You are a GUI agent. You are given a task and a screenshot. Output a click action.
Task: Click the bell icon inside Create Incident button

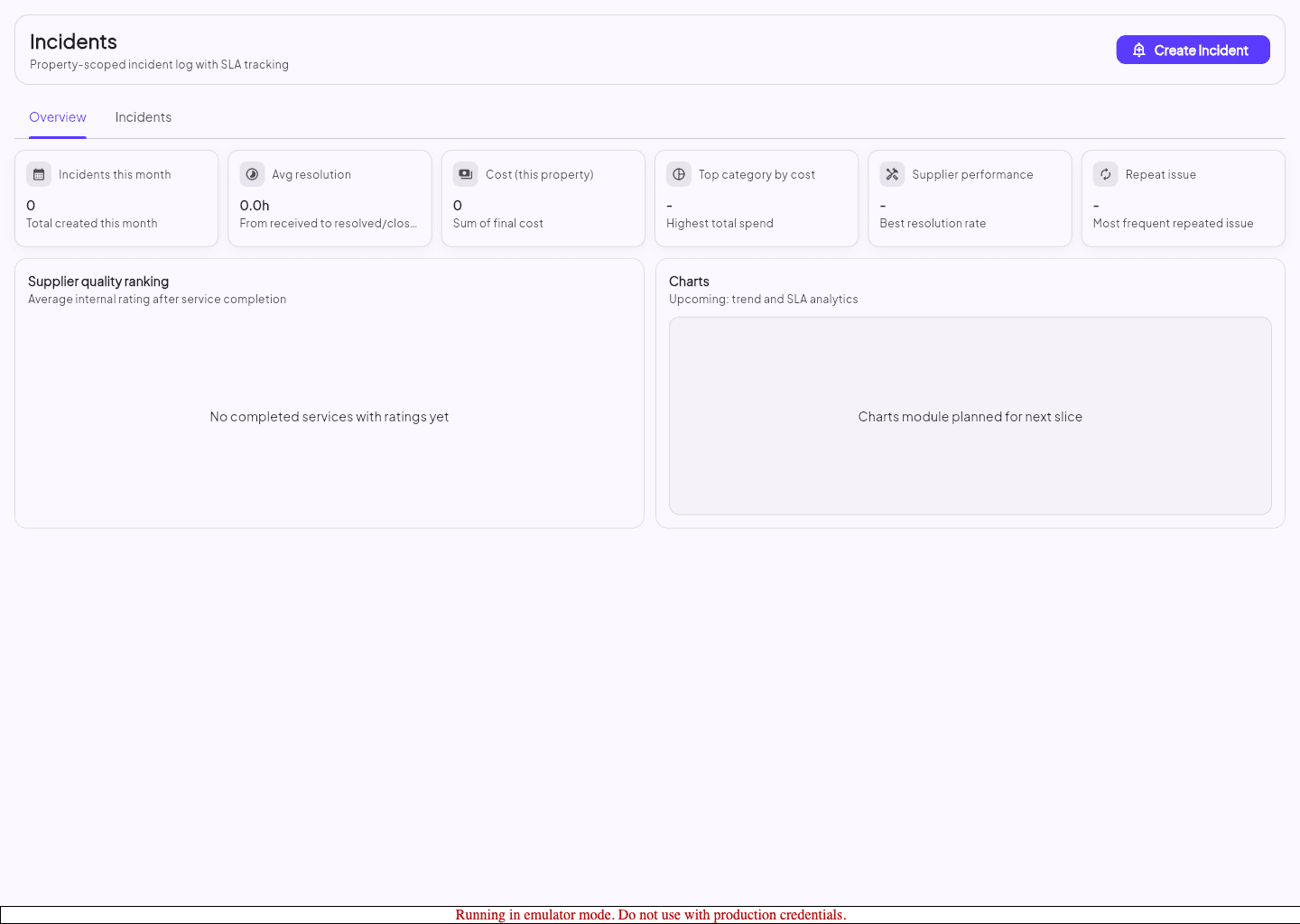pos(1140,50)
